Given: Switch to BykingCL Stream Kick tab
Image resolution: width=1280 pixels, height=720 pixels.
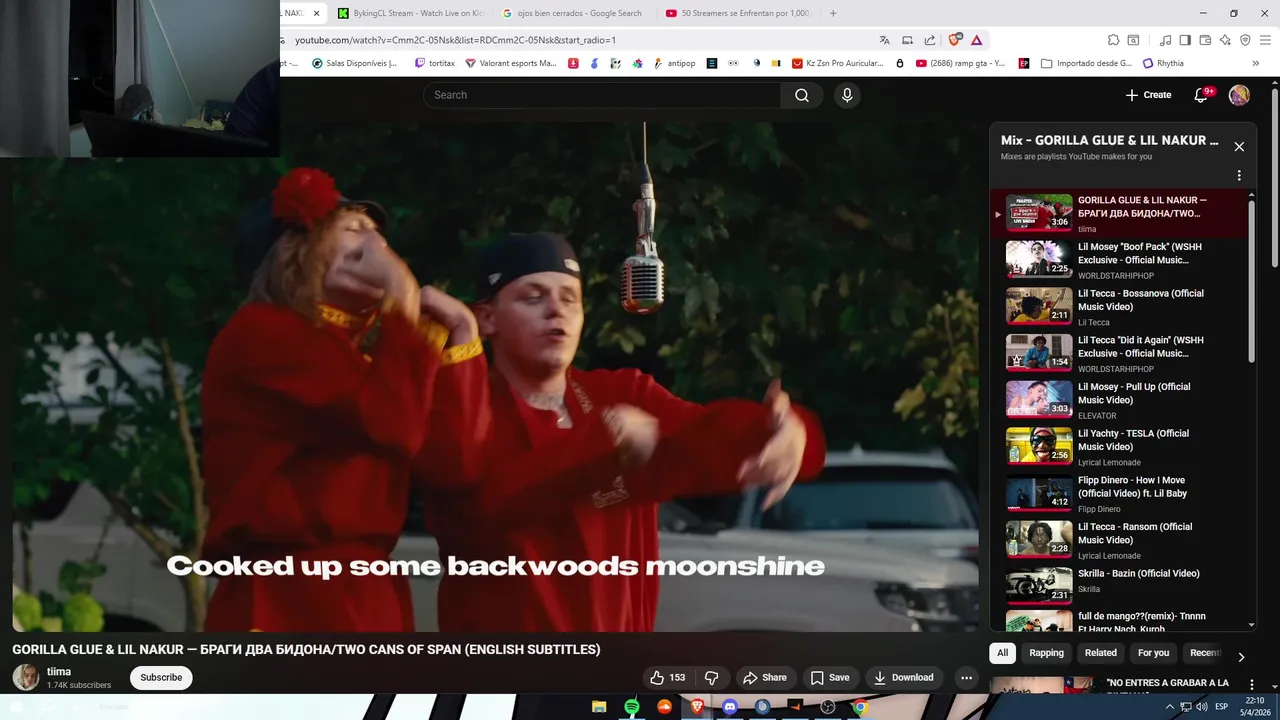Looking at the screenshot, I should coord(411,13).
